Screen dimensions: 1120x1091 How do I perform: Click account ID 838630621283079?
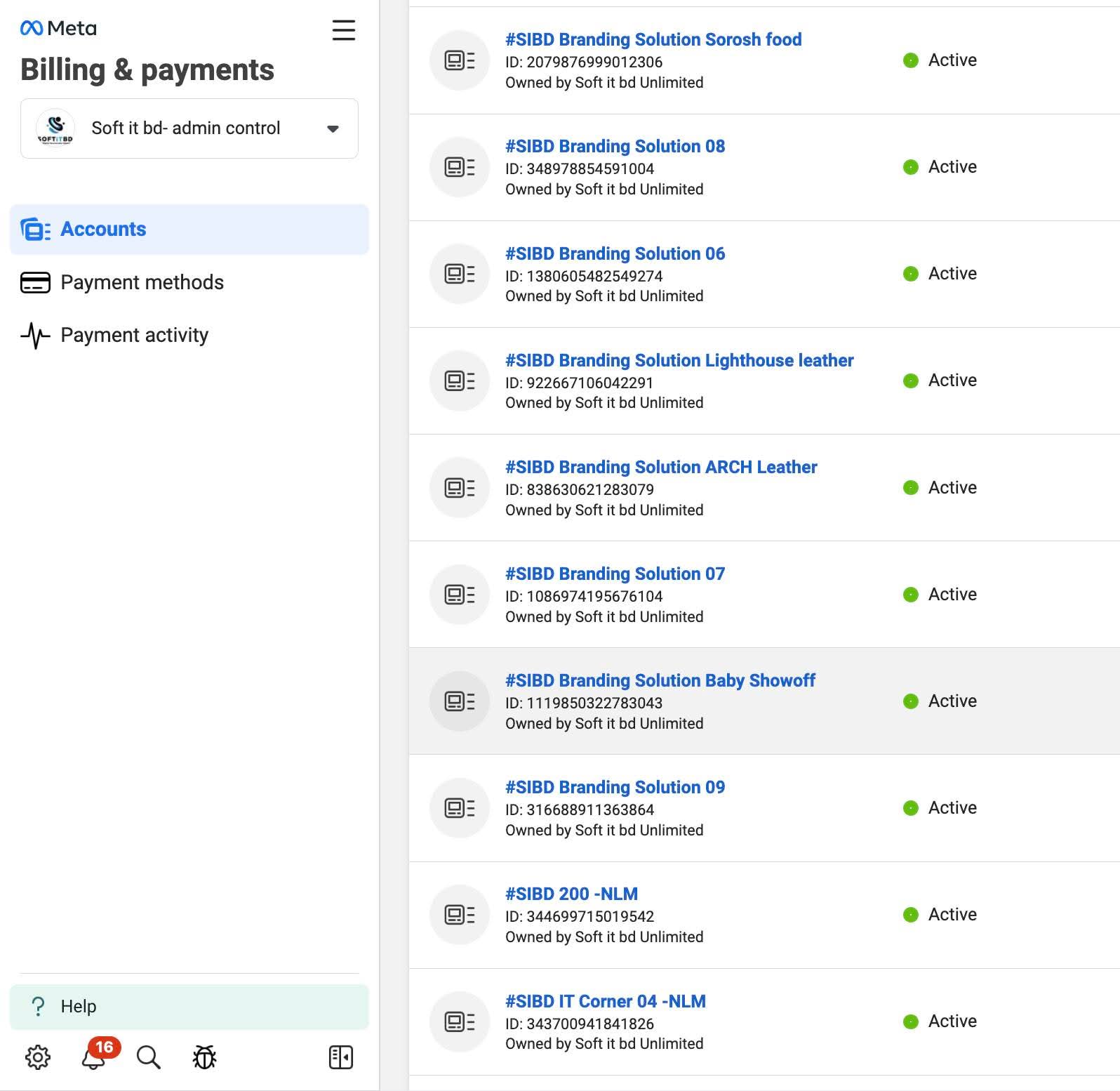580,489
